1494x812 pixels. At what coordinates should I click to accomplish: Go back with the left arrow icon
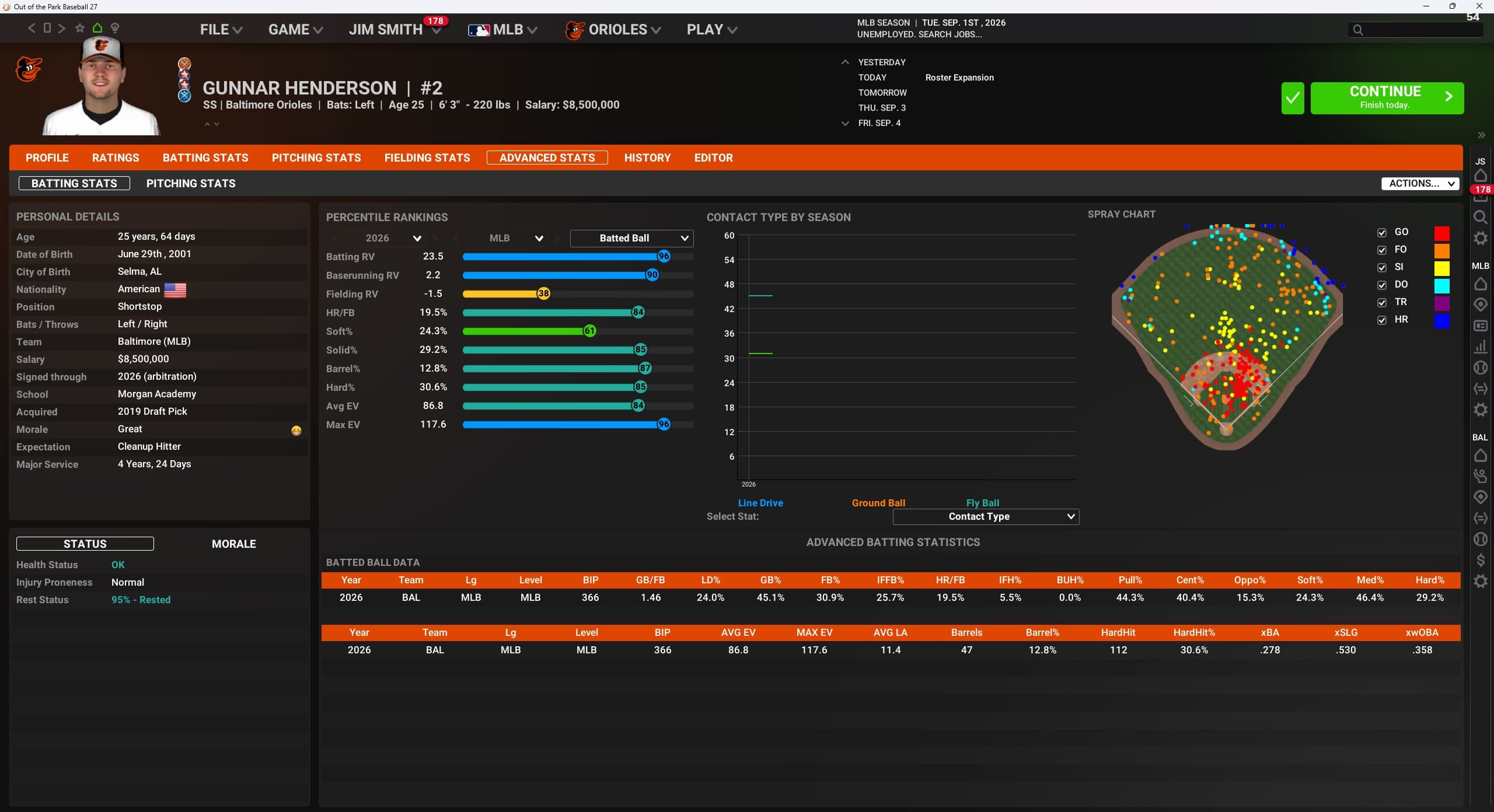click(32, 28)
